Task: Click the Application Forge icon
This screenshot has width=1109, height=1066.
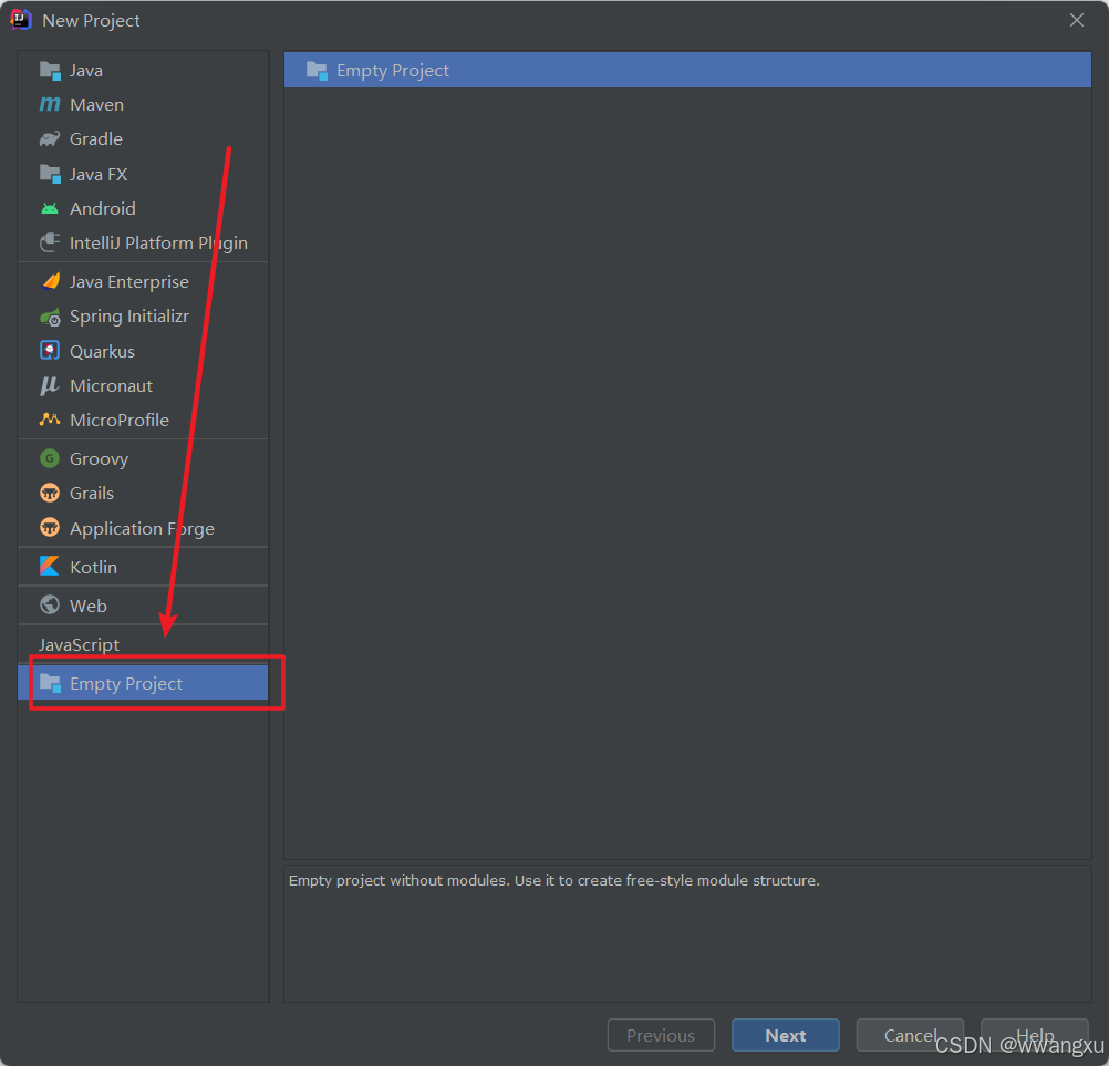Action: click(x=50, y=528)
